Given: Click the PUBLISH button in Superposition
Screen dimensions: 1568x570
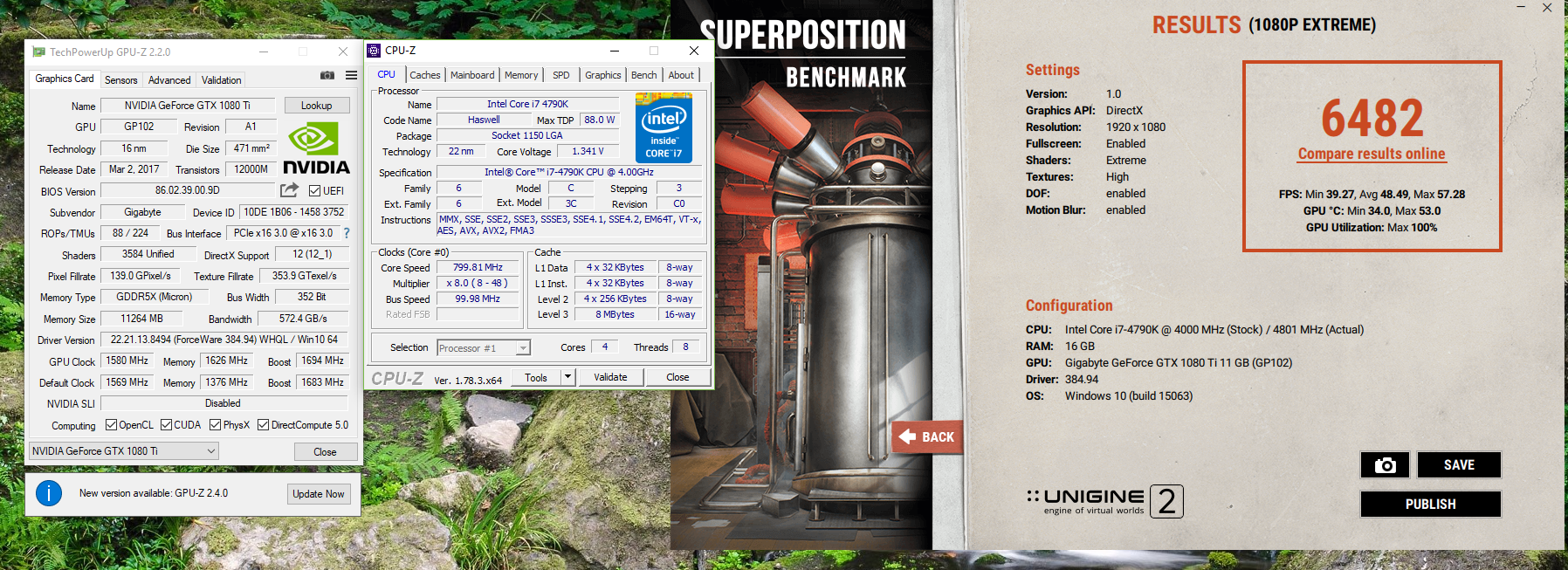Looking at the screenshot, I should click(1431, 504).
